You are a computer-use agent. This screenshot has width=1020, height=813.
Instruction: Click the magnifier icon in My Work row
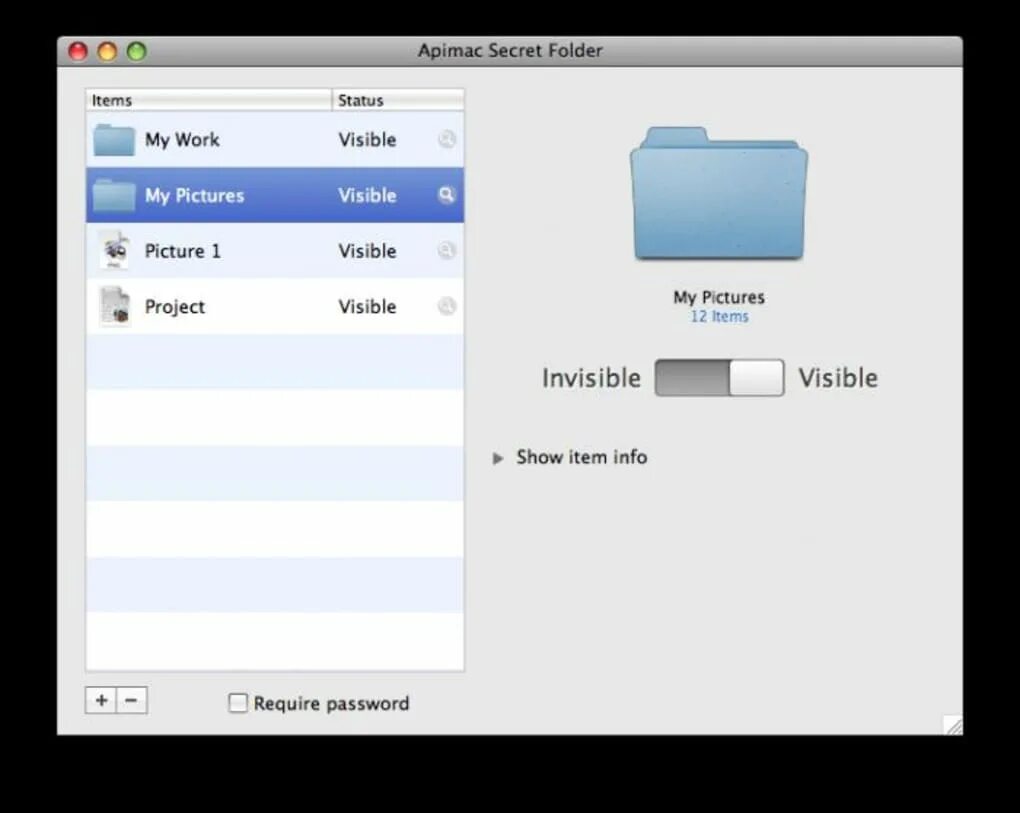coord(446,139)
